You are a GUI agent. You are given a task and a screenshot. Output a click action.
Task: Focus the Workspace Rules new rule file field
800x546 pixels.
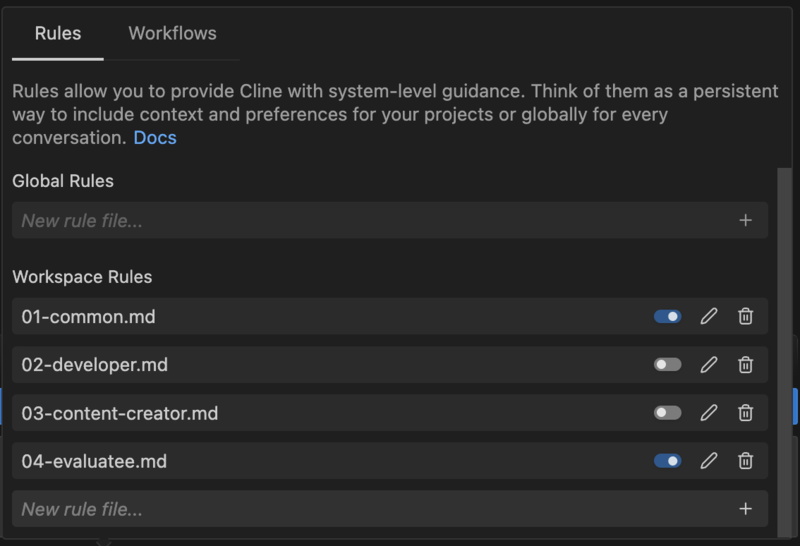372,509
